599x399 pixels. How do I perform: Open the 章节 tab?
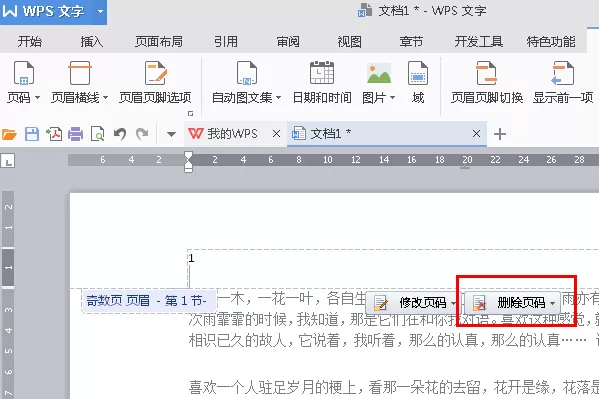[x=411, y=41]
